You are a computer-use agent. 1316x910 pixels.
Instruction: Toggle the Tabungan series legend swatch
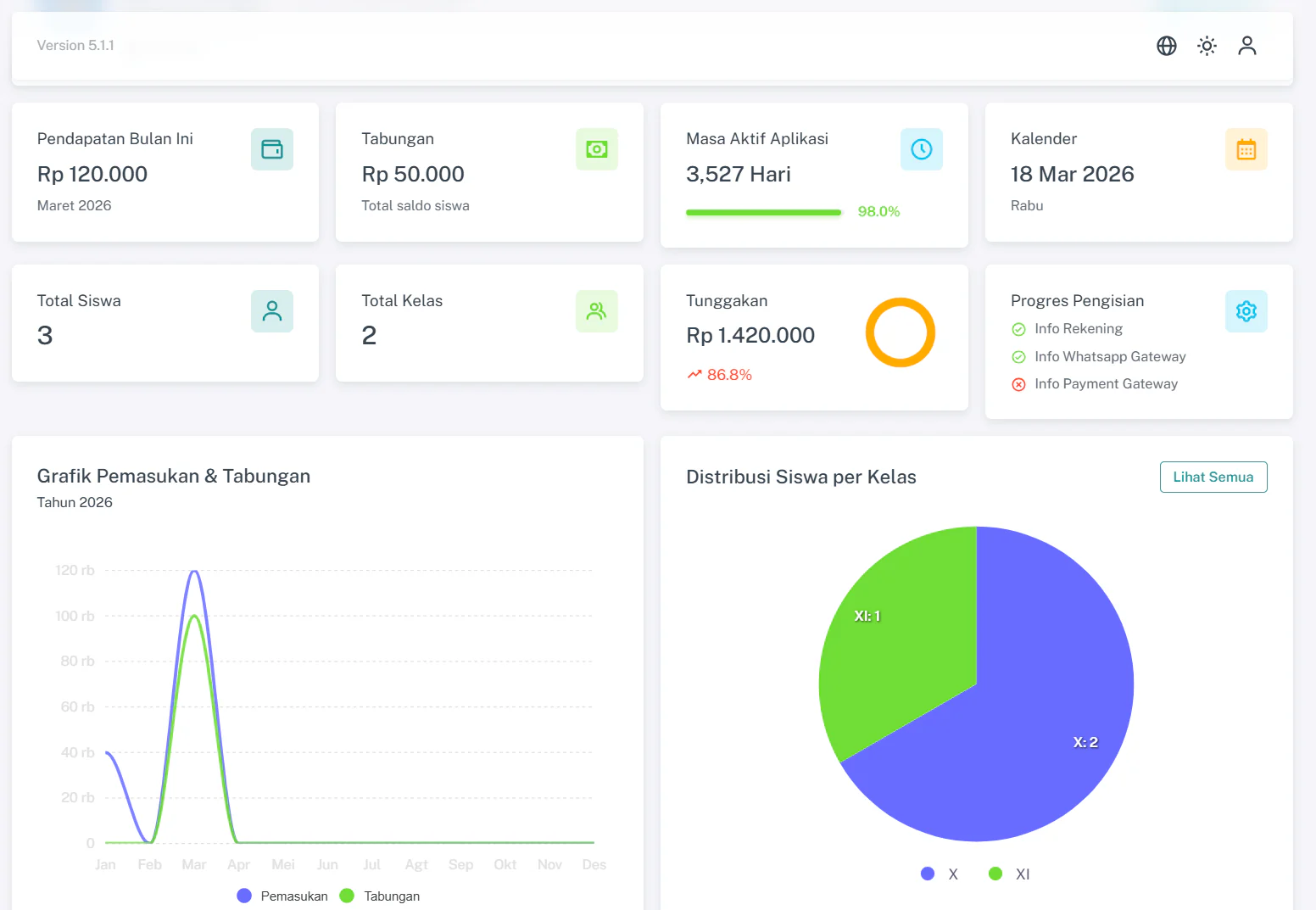[x=347, y=896]
